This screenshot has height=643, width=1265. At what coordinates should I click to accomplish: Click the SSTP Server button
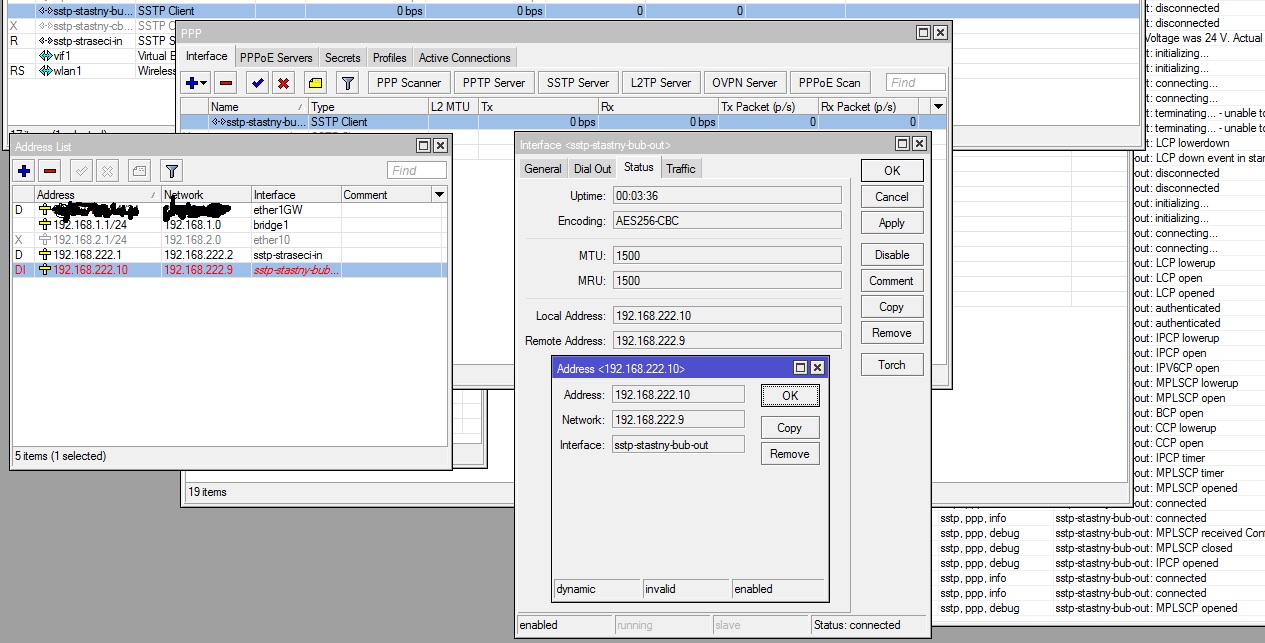[578, 83]
